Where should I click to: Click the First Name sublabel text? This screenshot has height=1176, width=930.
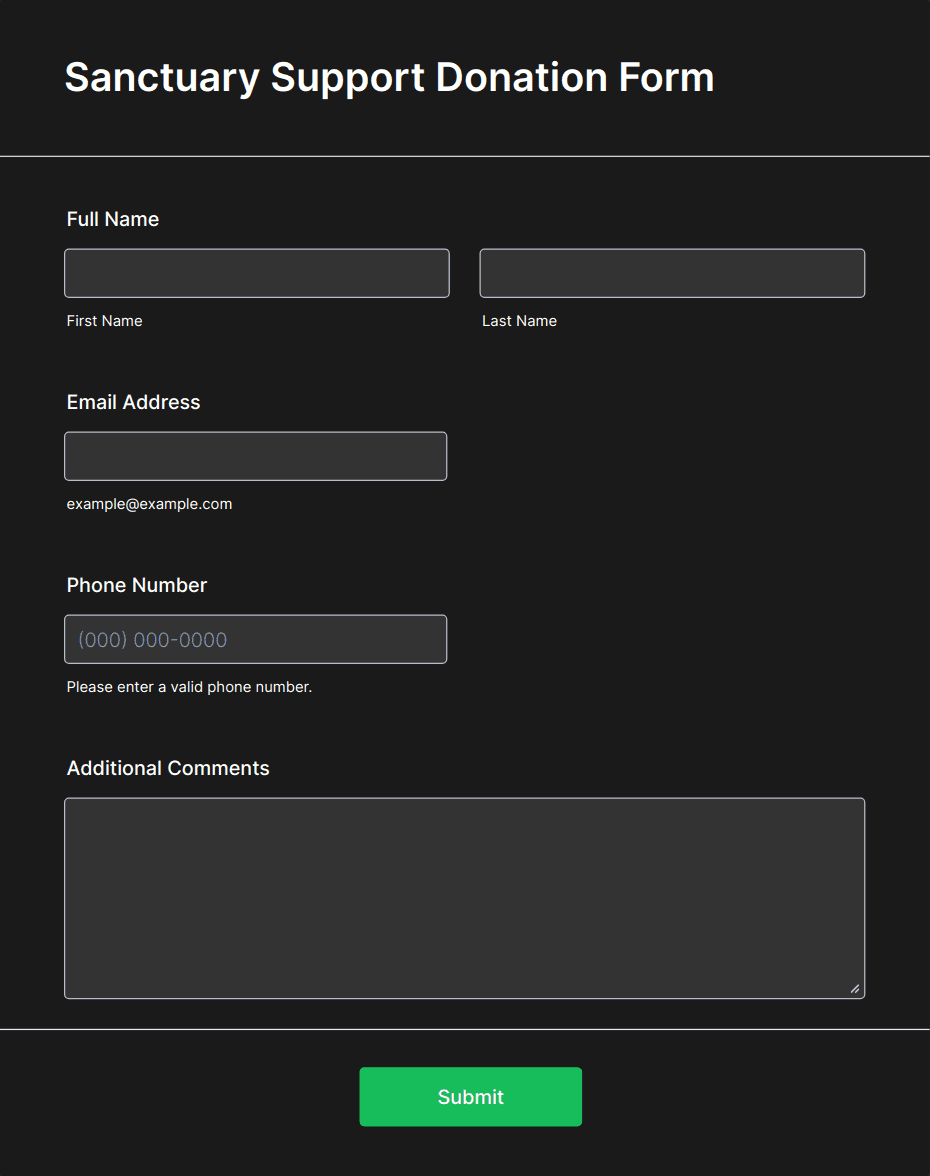(x=104, y=321)
